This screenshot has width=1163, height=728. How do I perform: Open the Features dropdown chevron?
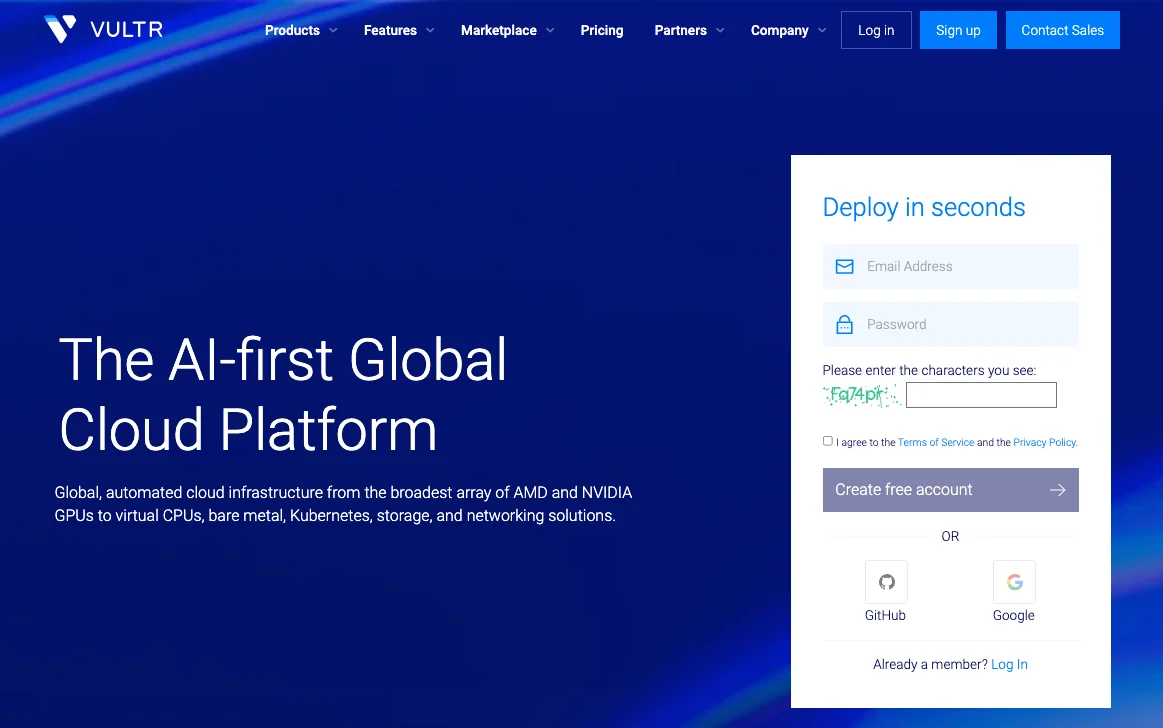pos(430,30)
